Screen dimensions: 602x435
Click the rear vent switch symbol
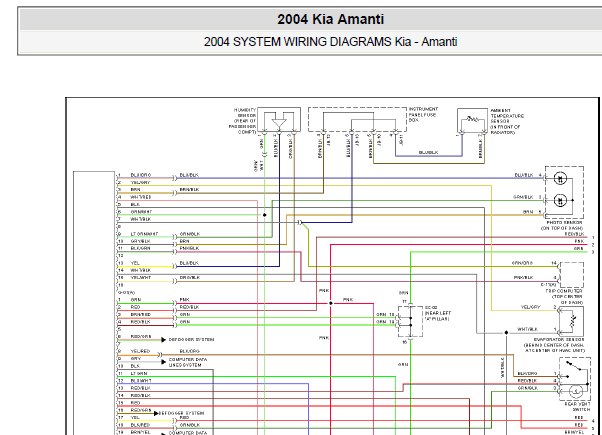(575, 379)
